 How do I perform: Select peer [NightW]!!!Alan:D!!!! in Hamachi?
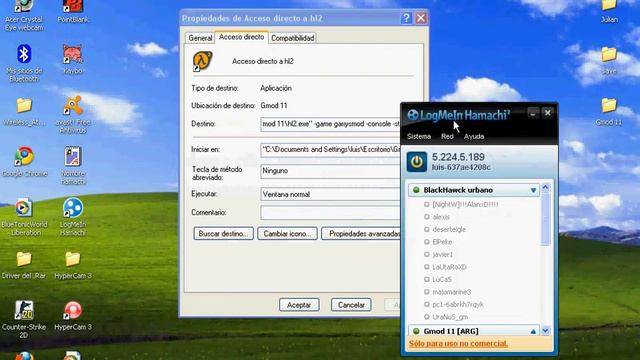(465, 204)
